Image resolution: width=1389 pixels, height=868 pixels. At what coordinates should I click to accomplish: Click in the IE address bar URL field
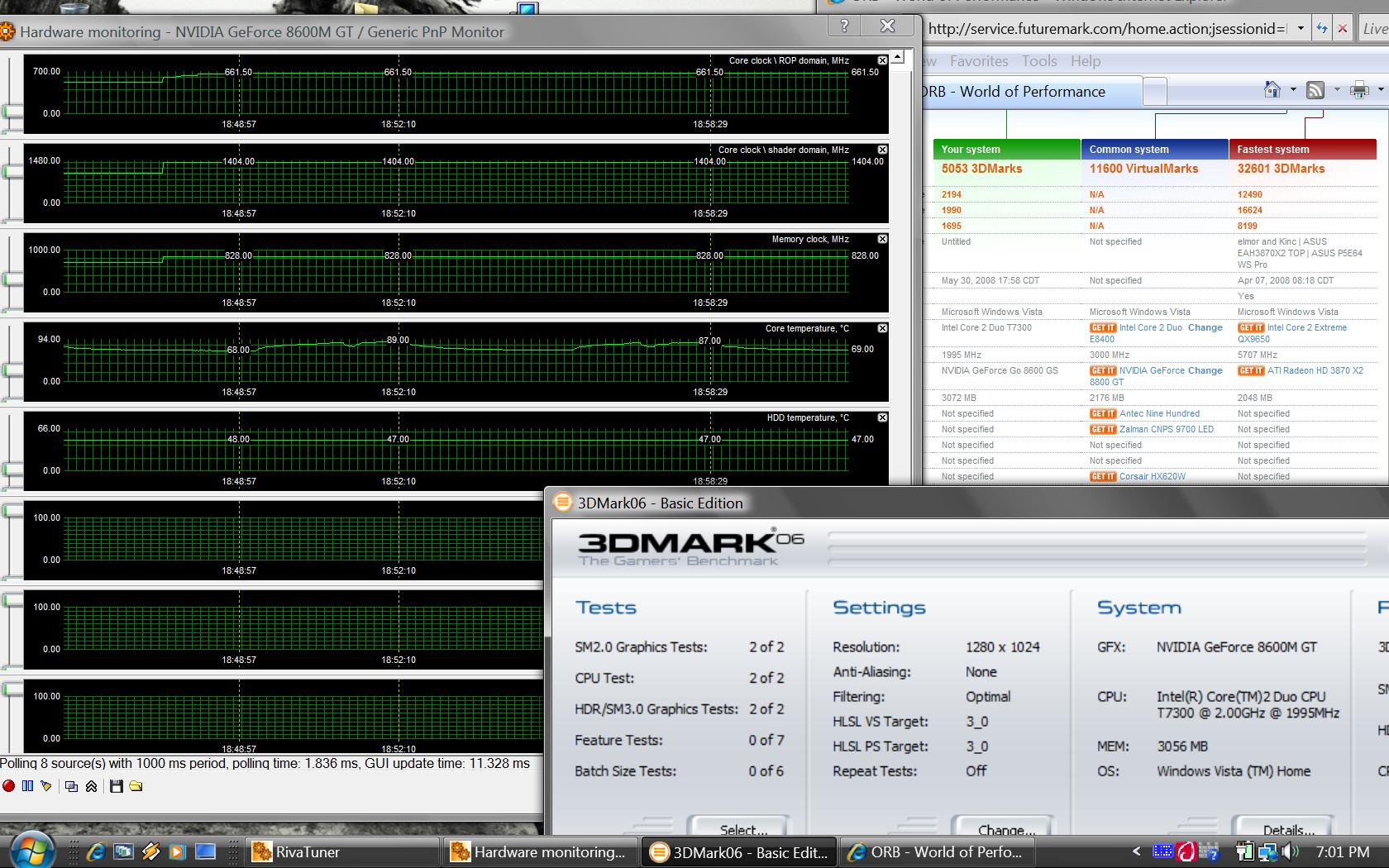click(1108, 29)
